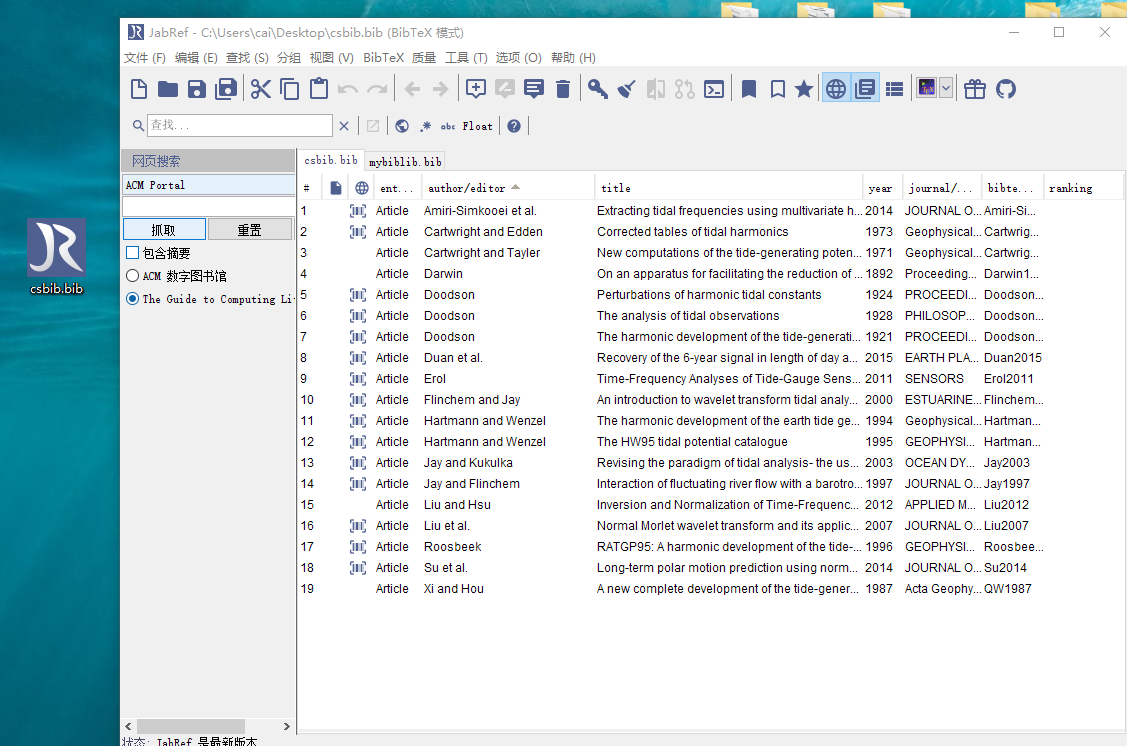Sort by journal column header
1127x746 pixels.
[x=940, y=188]
